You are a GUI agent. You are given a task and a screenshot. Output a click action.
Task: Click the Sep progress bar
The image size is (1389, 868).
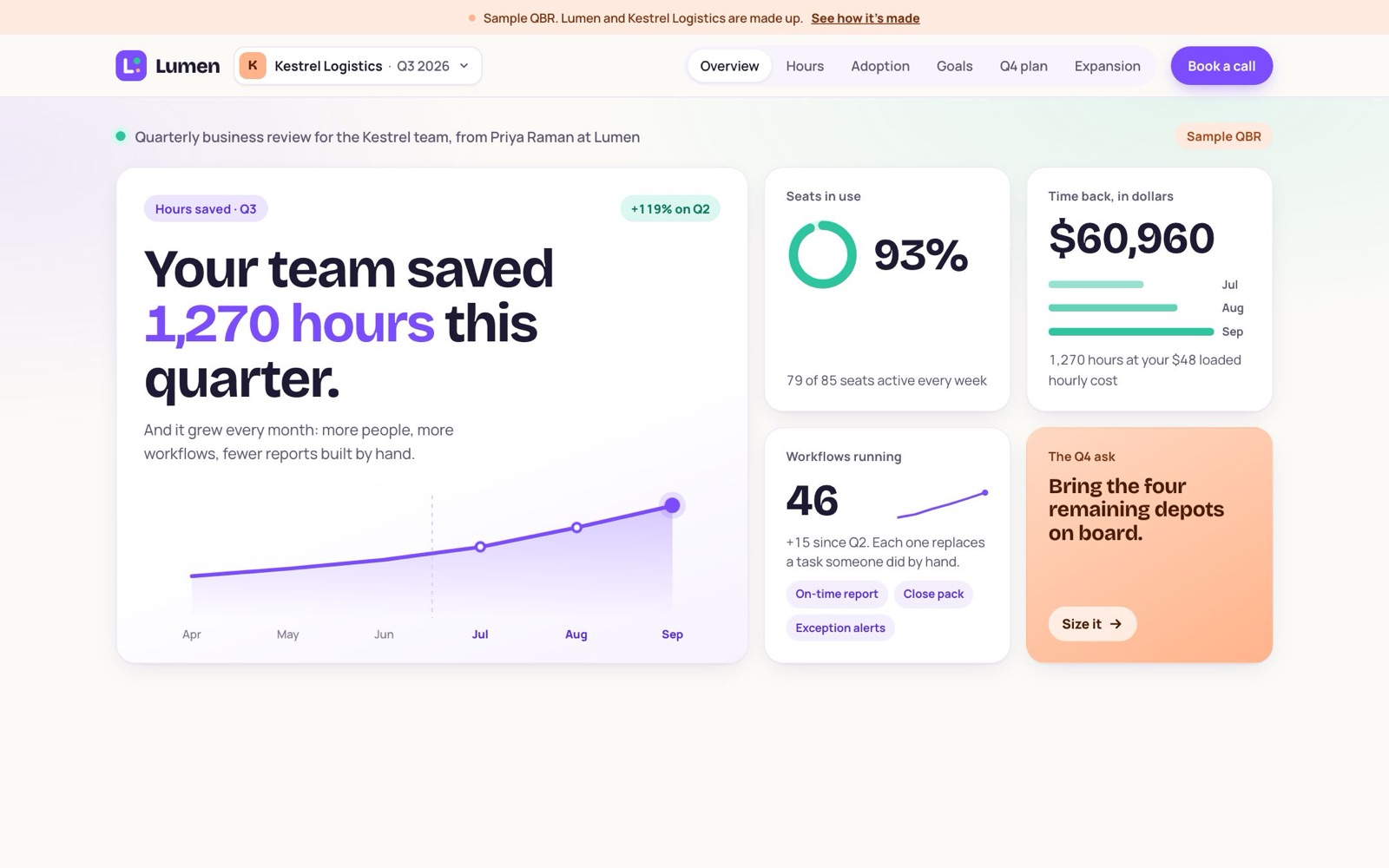click(1131, 332)
